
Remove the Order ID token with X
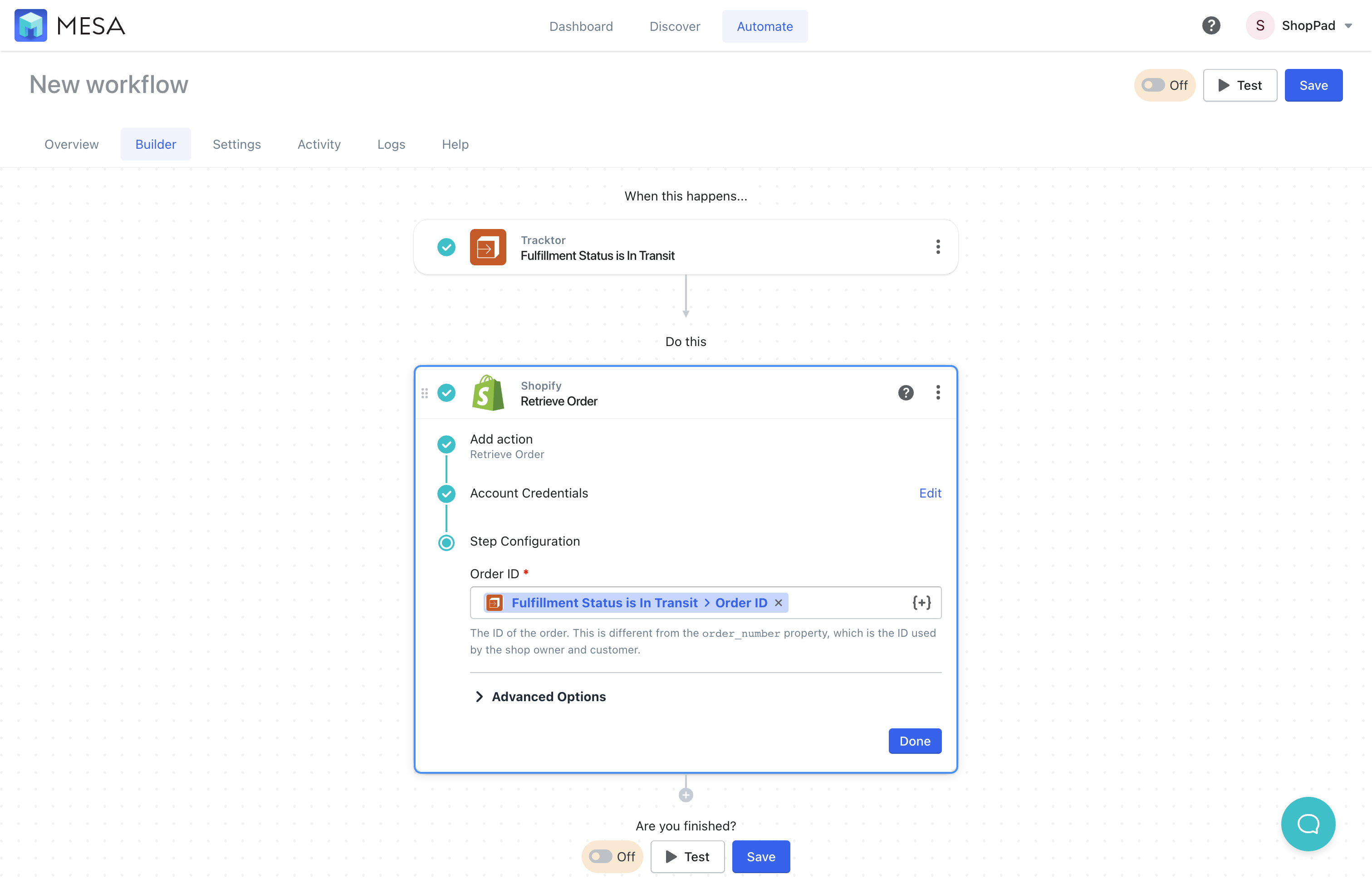click(x=778, y=603)
